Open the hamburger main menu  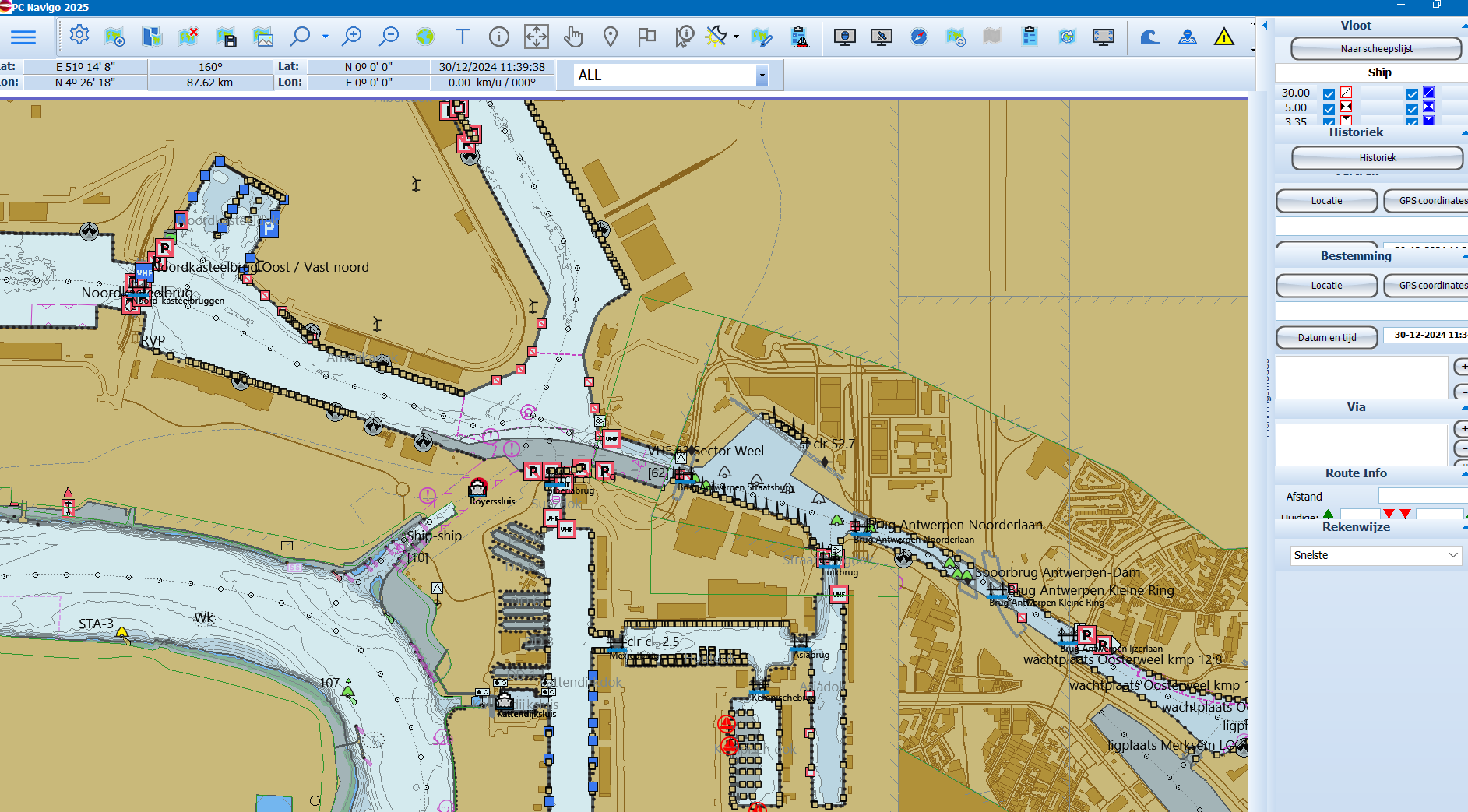click(23, 37)
